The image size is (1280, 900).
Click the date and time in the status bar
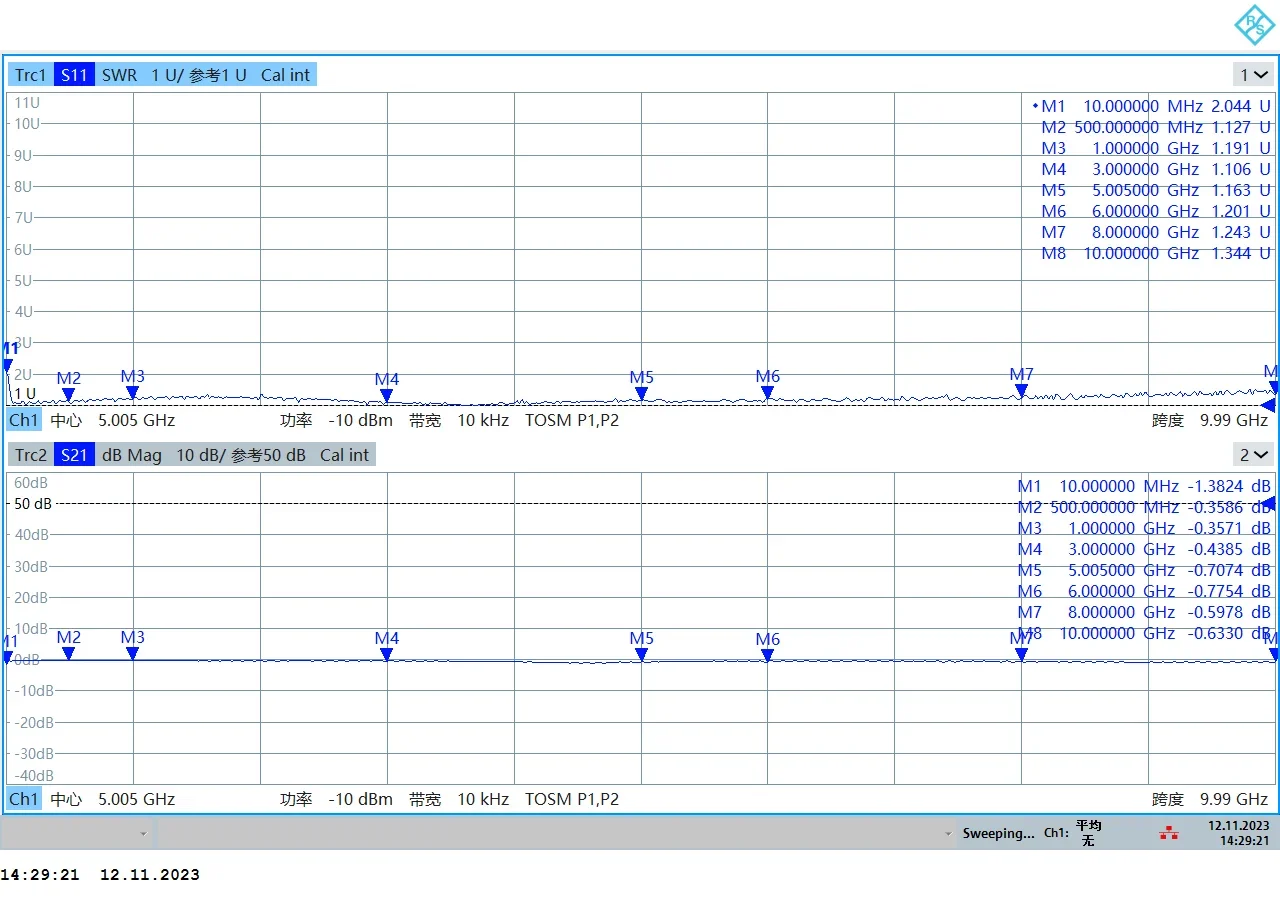(1238, 833)
